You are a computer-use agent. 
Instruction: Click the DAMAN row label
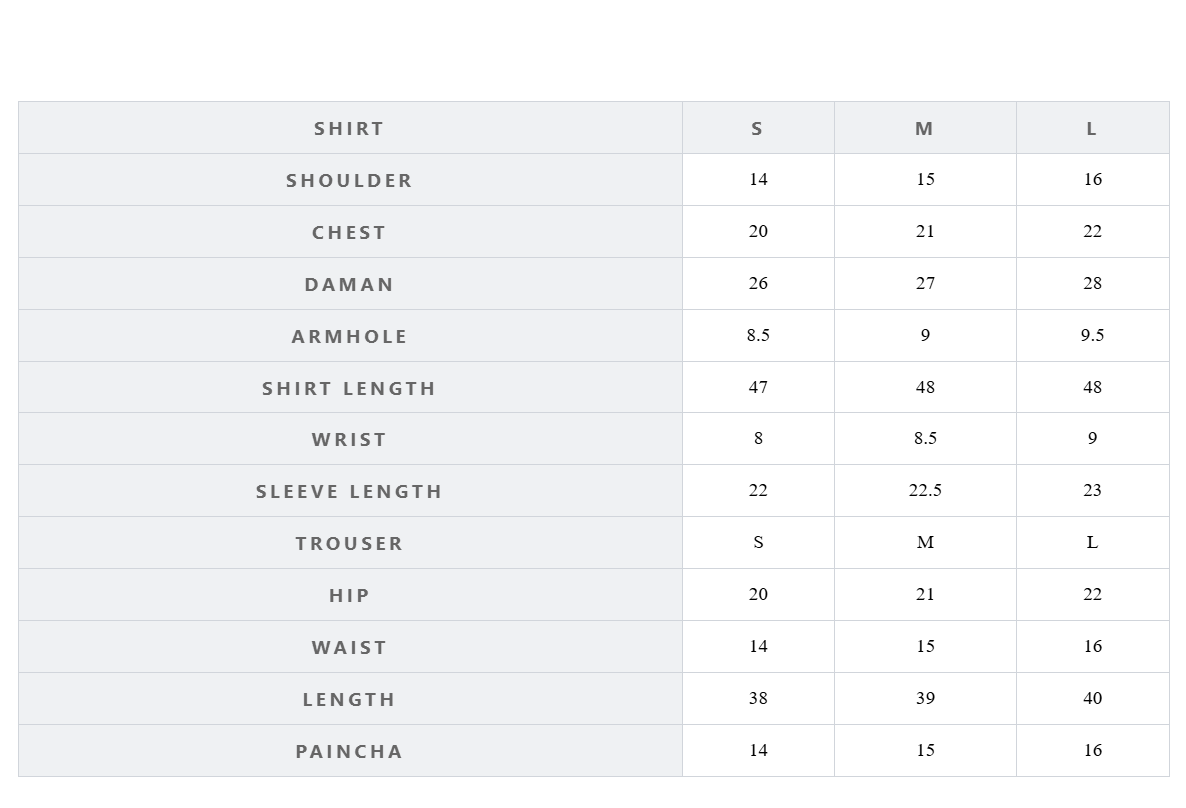click(x=349, y=284)
